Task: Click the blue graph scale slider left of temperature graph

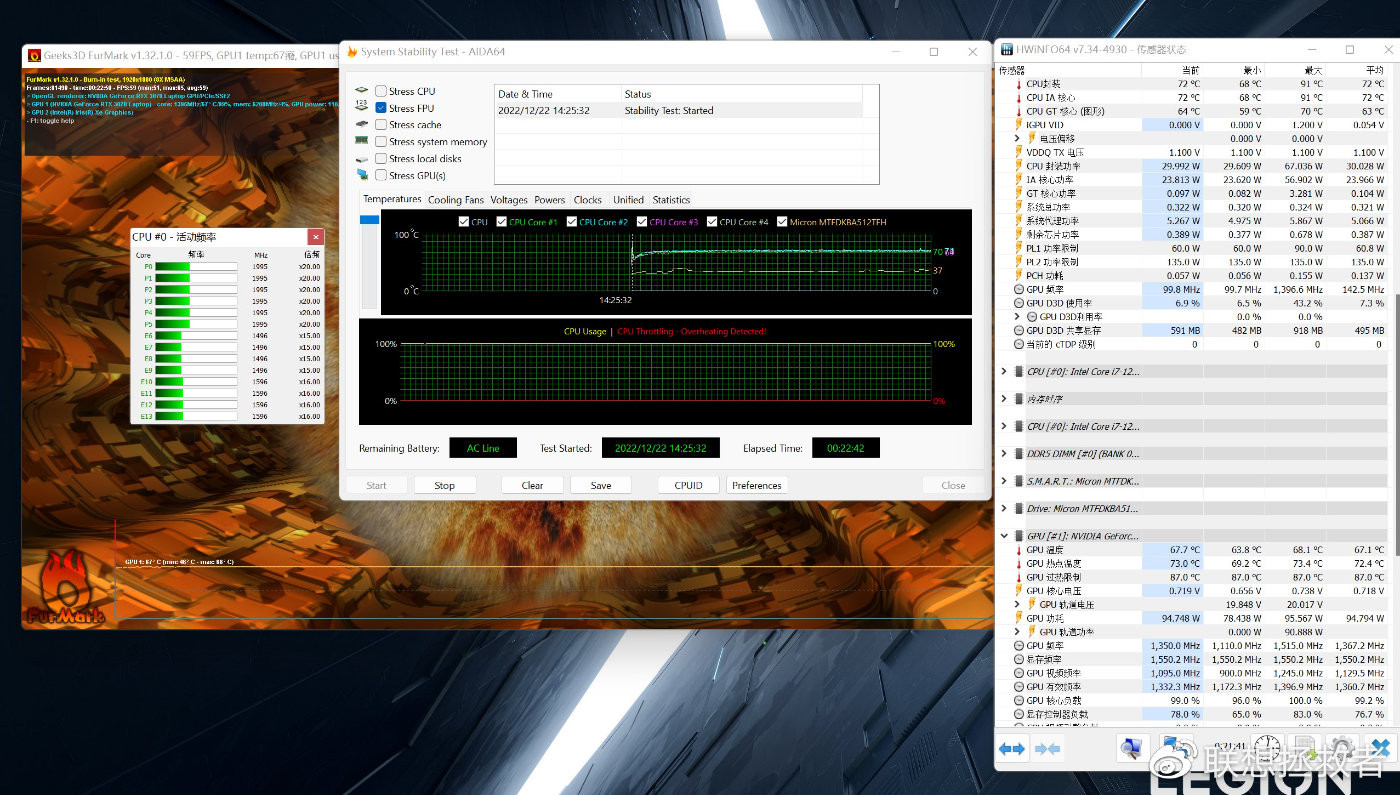Action: click(369, 219)
